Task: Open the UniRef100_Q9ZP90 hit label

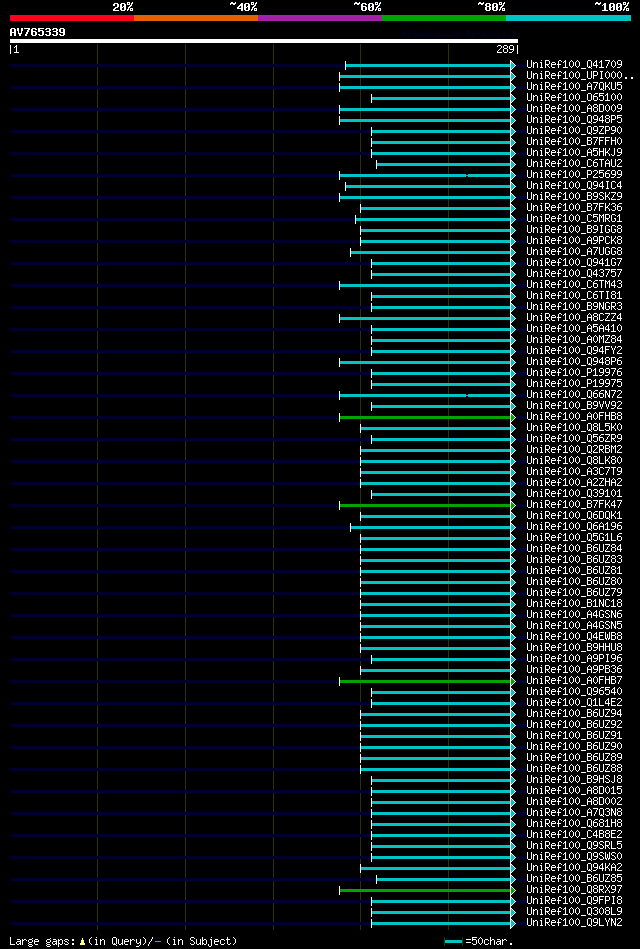Action: point(574,131)
